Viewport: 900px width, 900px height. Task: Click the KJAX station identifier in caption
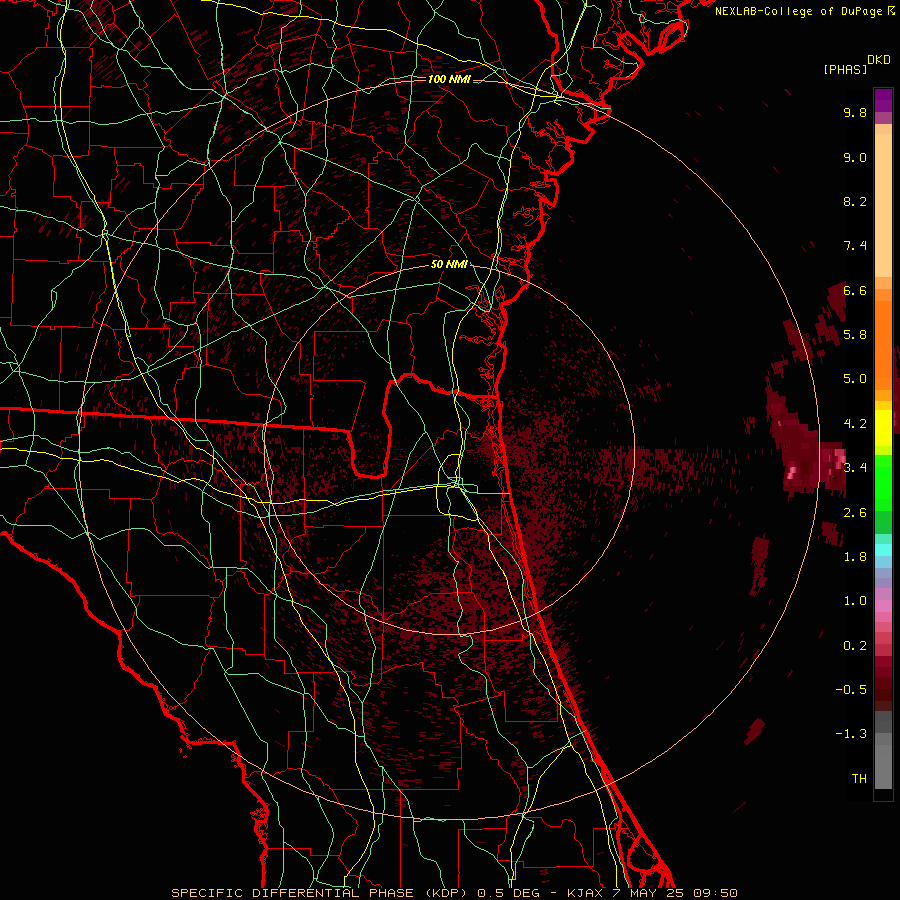coord(587,893)
